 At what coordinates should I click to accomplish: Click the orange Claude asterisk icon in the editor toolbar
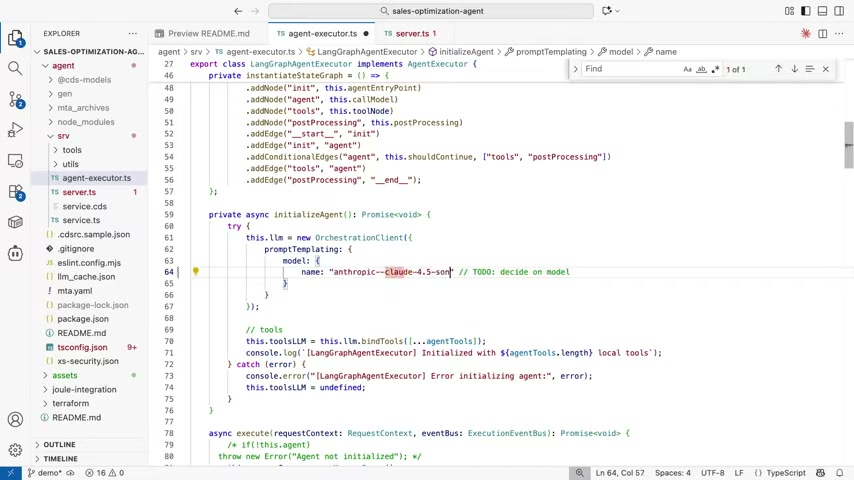(806, 34)
